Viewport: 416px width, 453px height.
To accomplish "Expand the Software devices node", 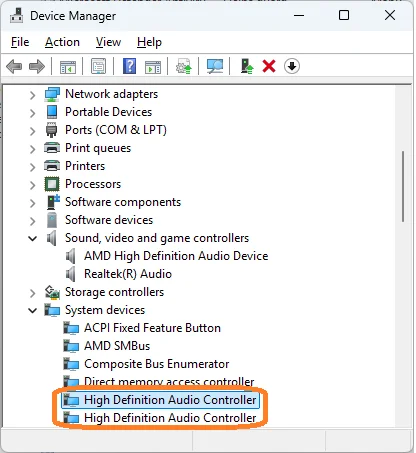I will click(x=32, y=221).
